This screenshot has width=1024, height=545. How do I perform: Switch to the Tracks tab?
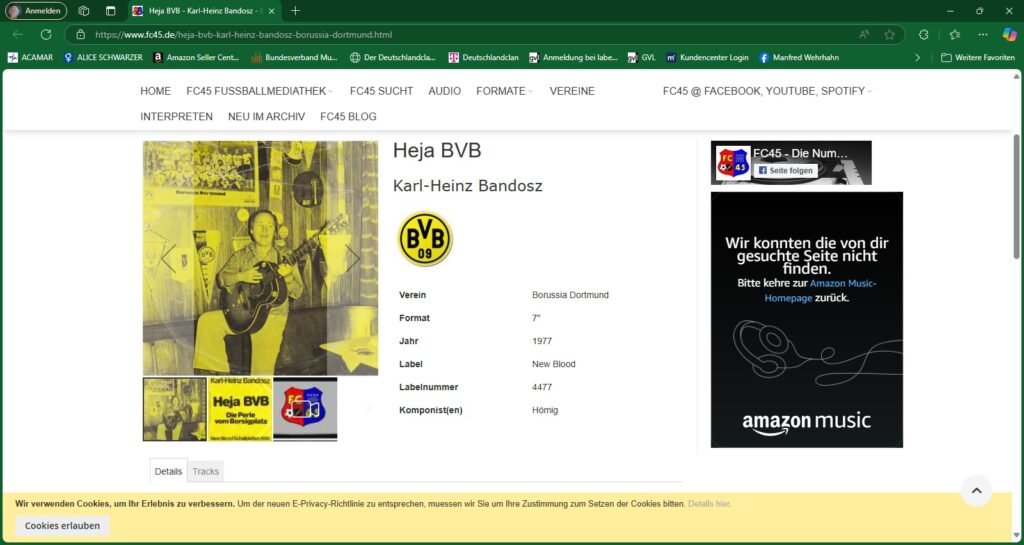coord(206,471)
